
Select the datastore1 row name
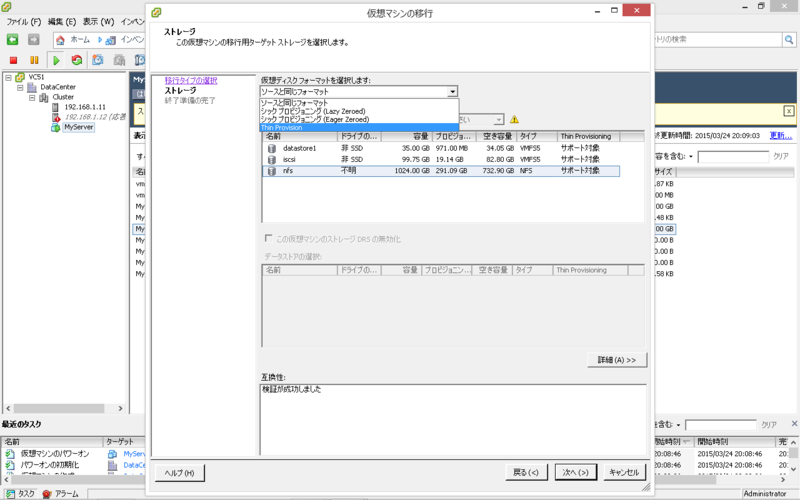point(299,148)
